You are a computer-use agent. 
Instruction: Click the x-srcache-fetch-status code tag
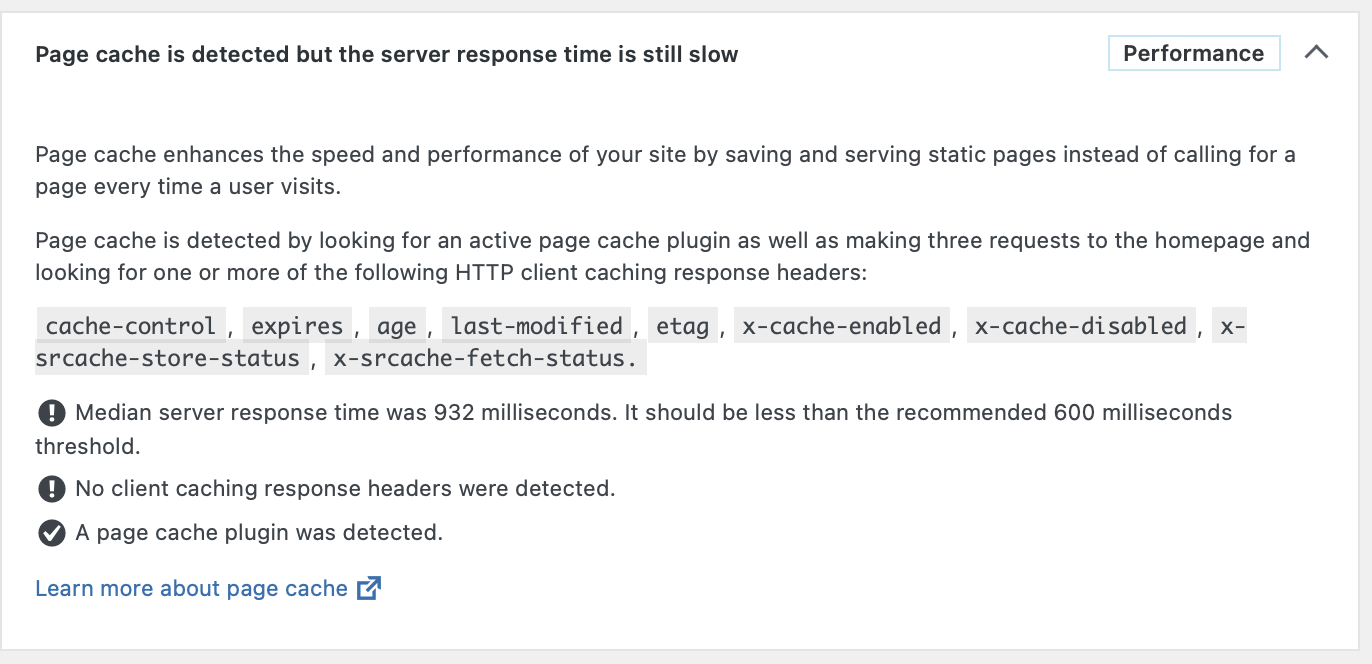point(485,358)
